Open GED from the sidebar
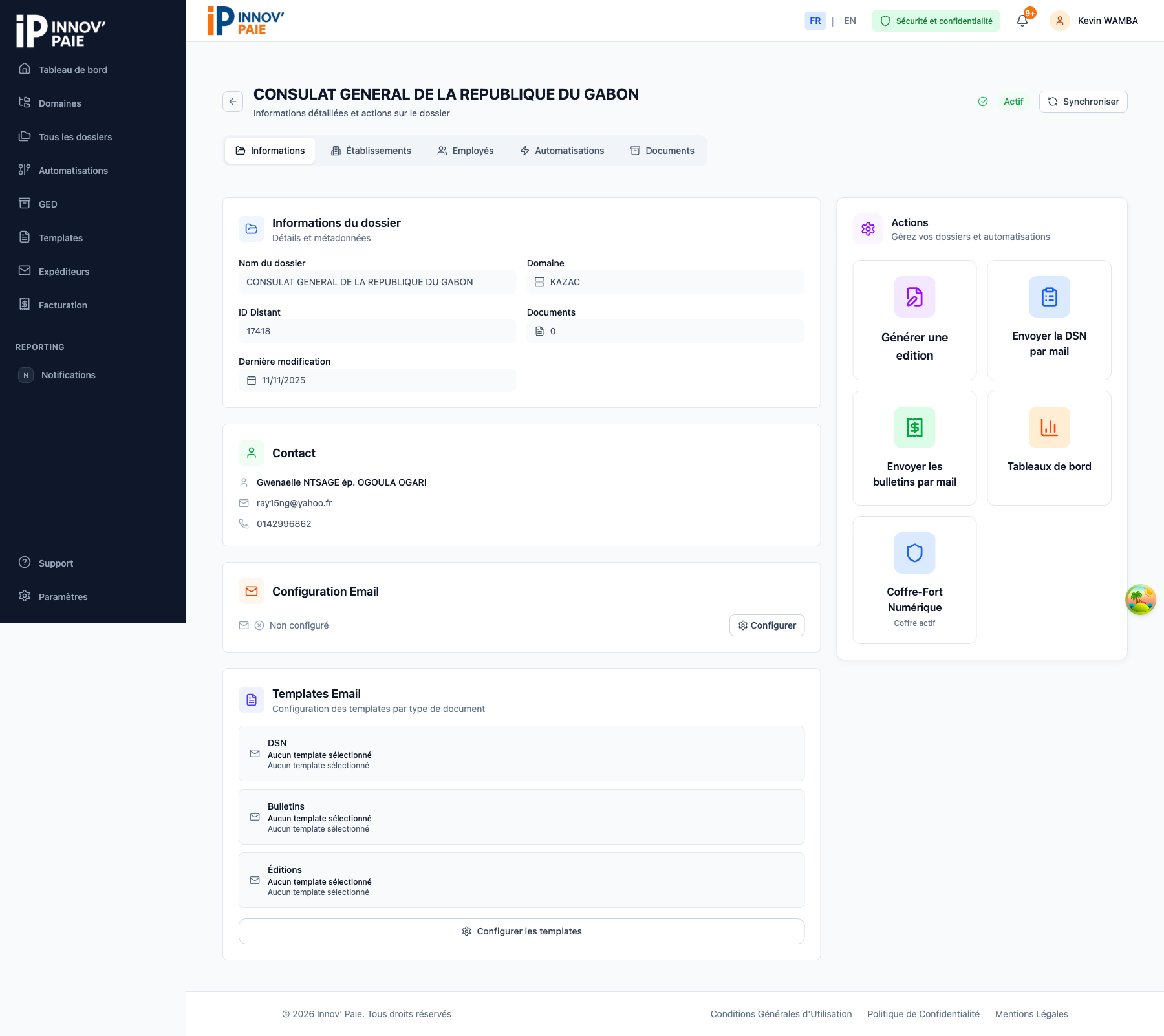1164x1036 pixels. click(47, 204)
